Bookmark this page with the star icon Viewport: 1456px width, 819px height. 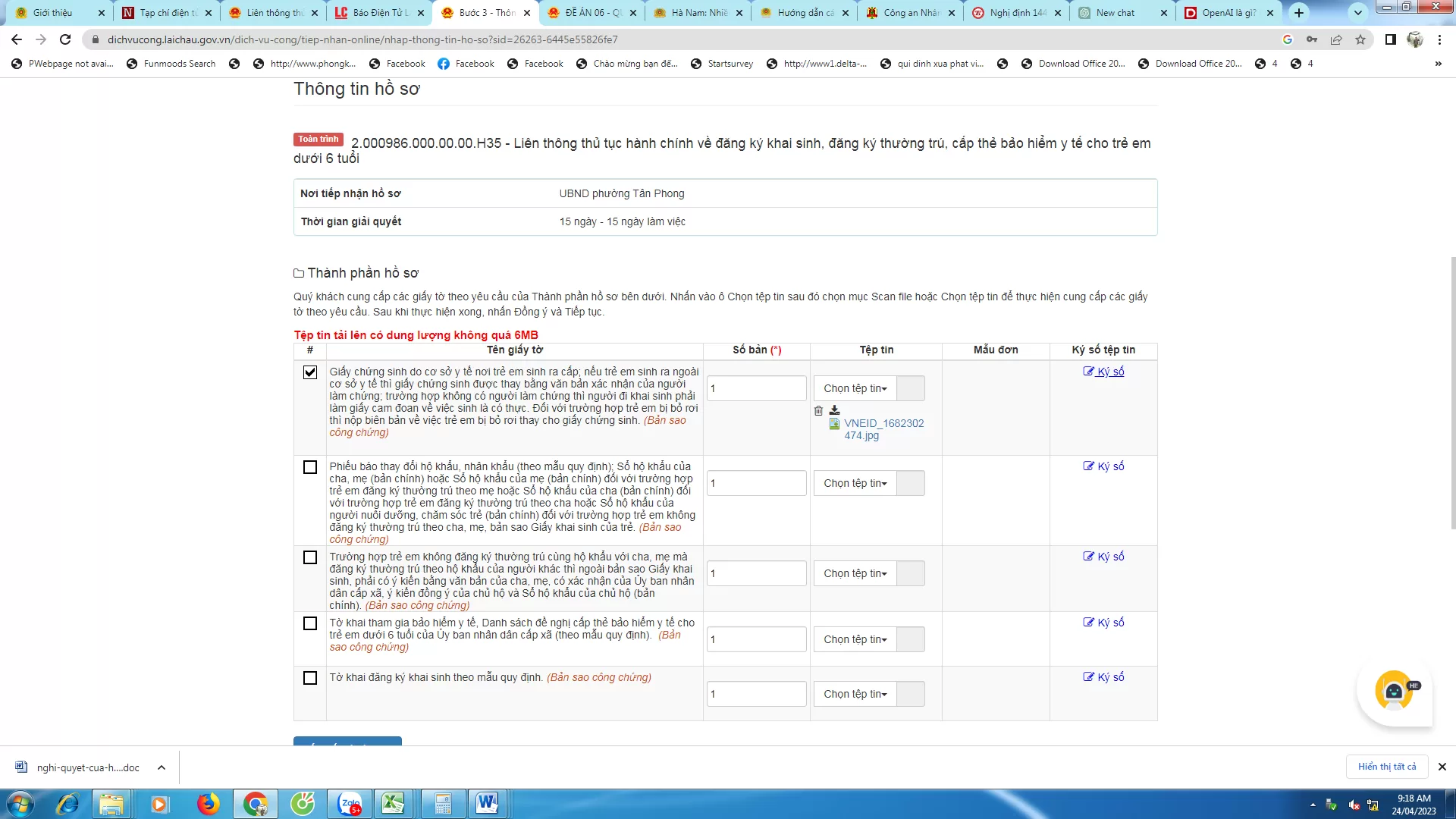click(1360, 39)
